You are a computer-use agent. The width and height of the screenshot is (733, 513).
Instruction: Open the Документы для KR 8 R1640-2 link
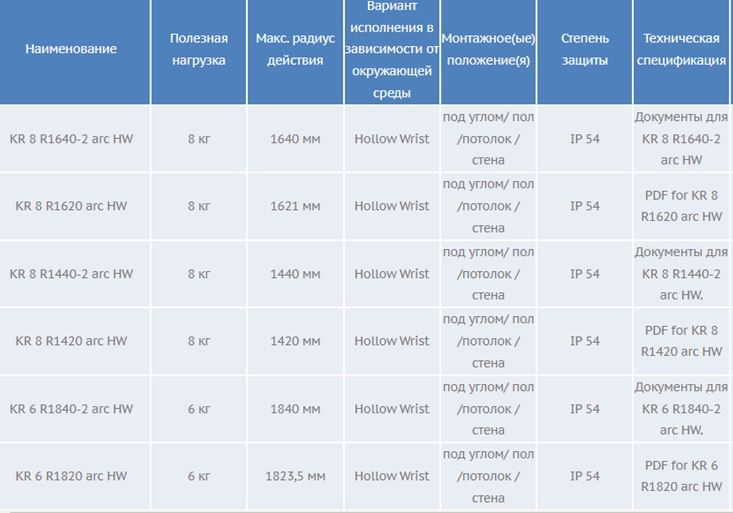[681, 138]
